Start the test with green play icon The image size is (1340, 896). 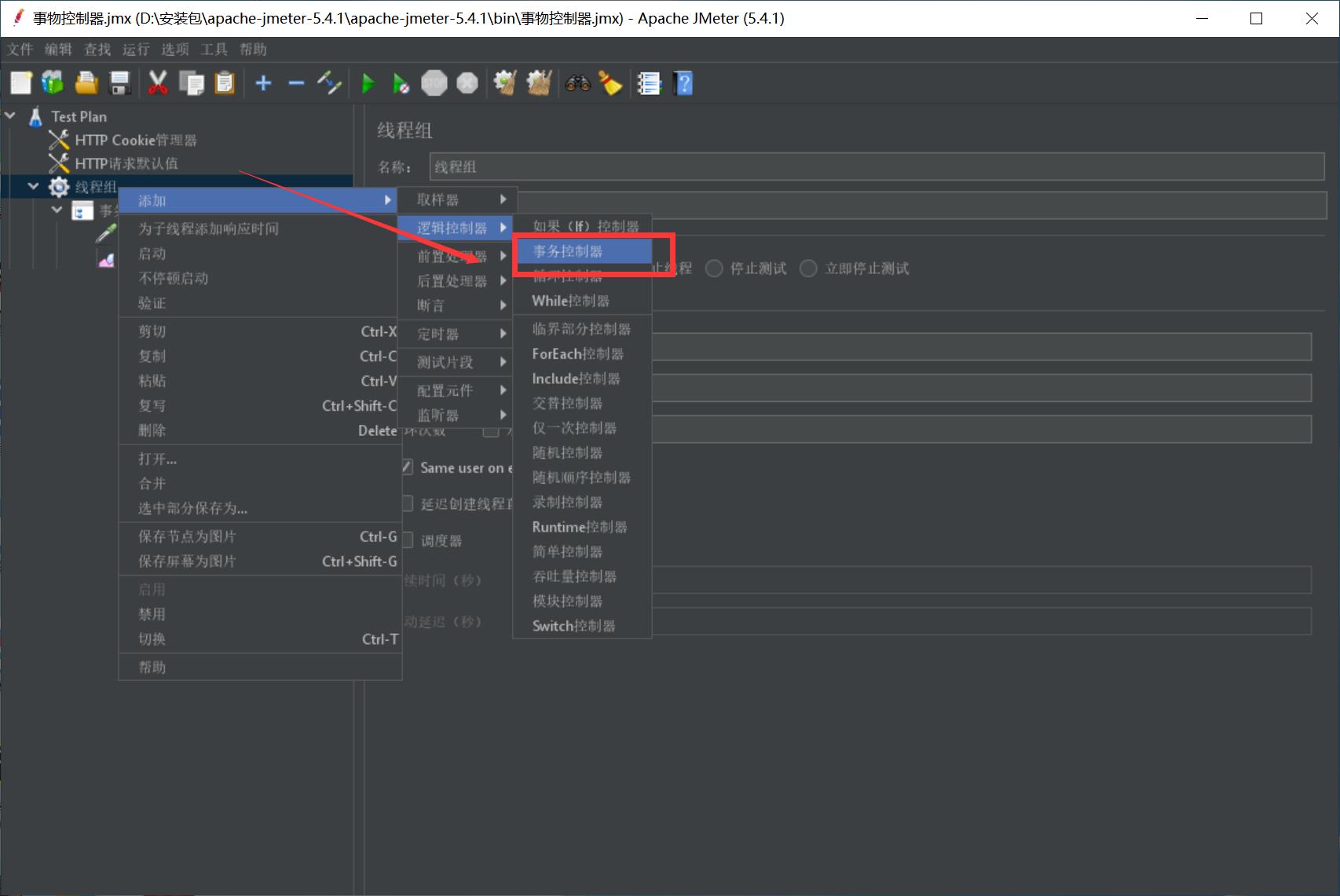click(x=368, y=82)
